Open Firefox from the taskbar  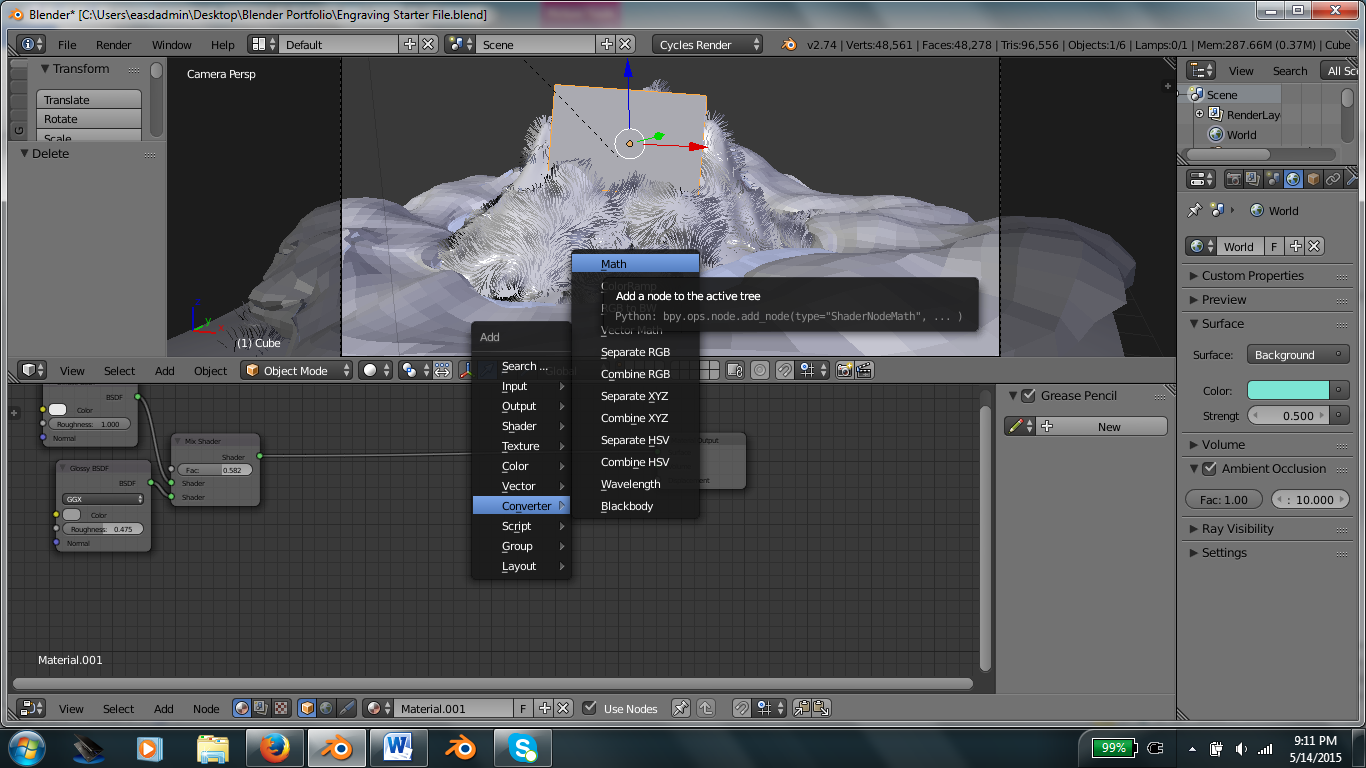(273, 747)
